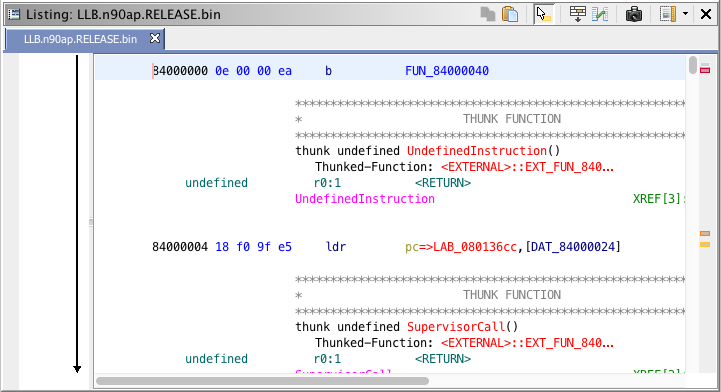Click the second THUNK FUNCTION header comment

coord(512,295)
